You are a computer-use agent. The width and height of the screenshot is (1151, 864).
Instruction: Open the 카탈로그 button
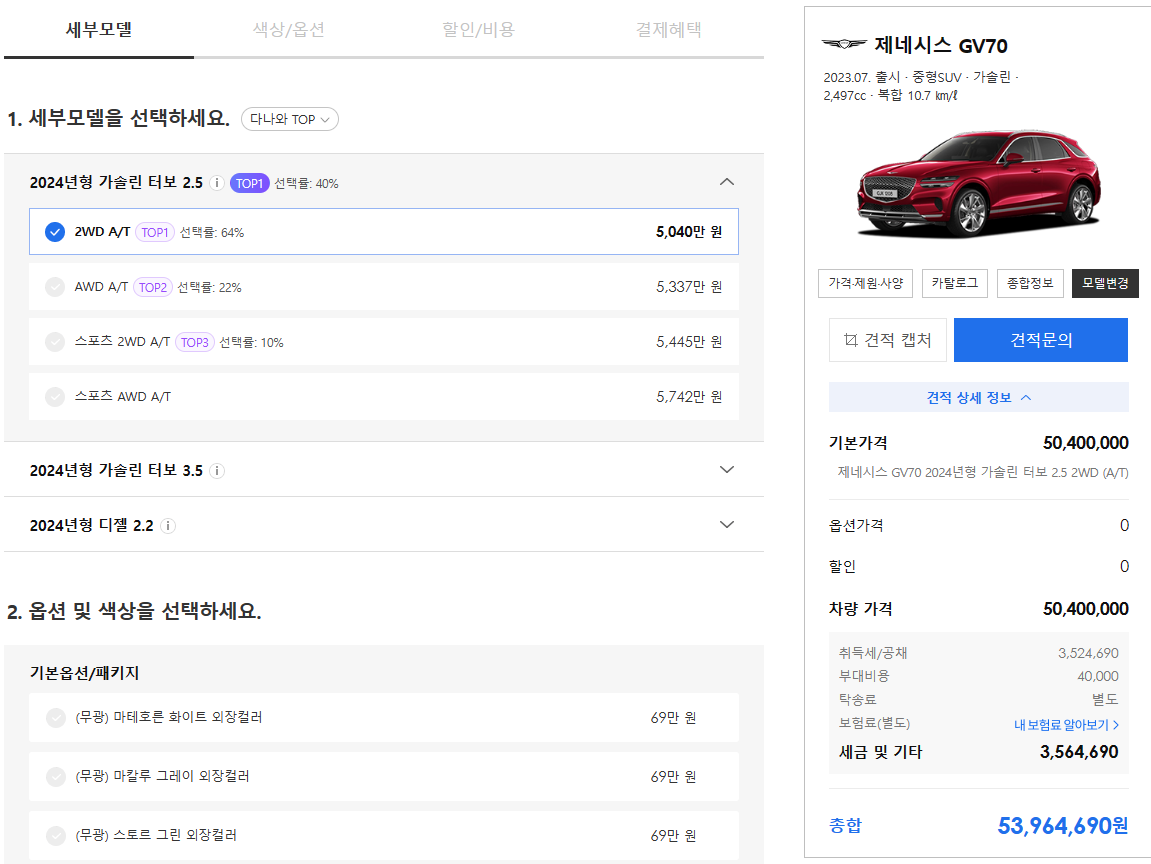[x=955, y=283]
